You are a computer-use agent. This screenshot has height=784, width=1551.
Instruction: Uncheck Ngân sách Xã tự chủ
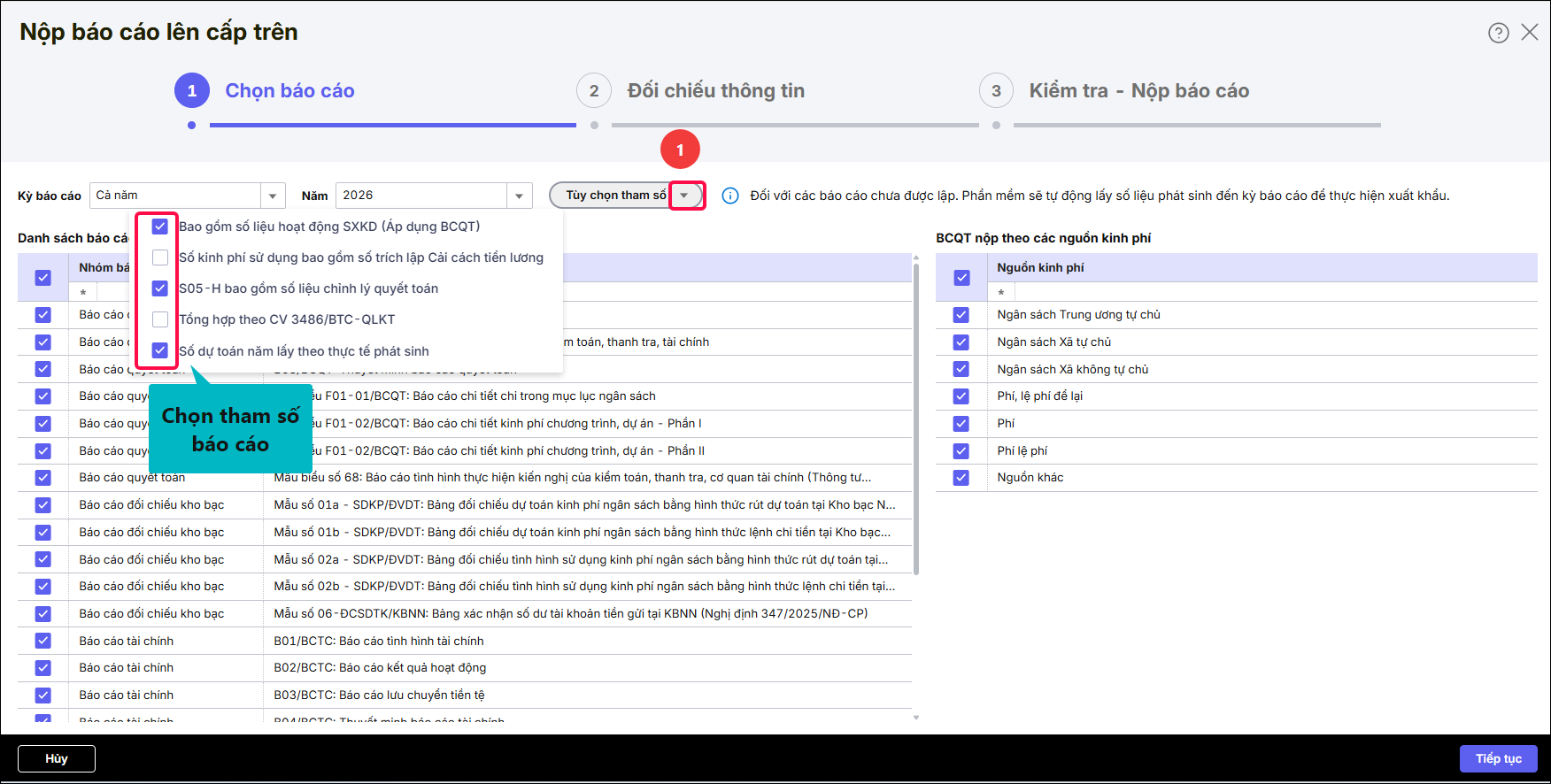pyautogui.click(x=962, y=342)
